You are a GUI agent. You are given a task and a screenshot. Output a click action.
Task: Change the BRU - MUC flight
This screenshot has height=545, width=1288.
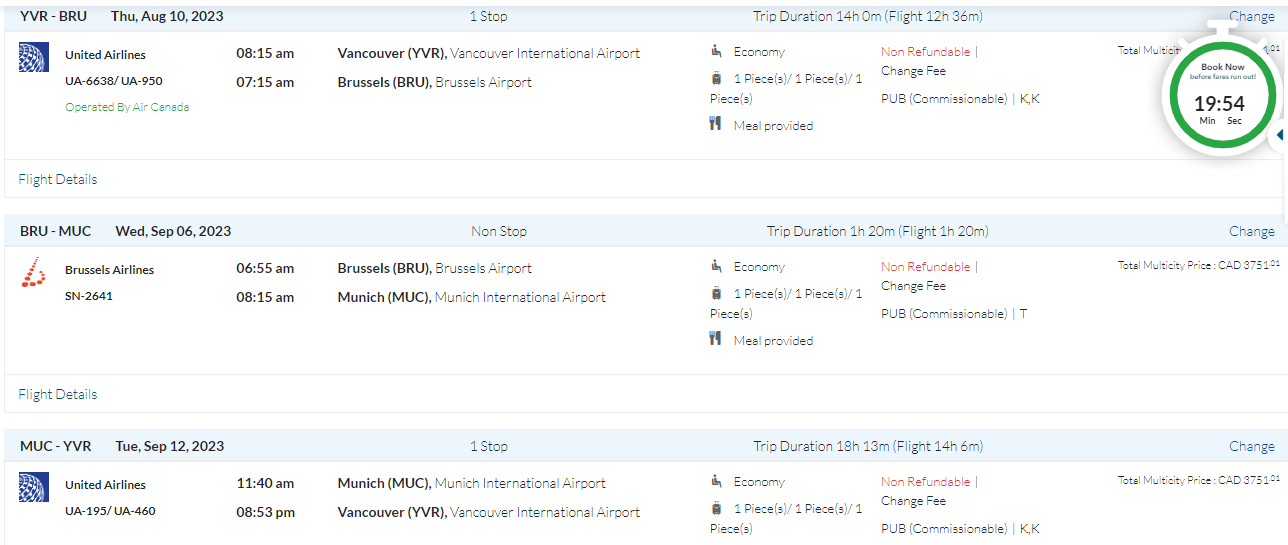click(1251, 231)
